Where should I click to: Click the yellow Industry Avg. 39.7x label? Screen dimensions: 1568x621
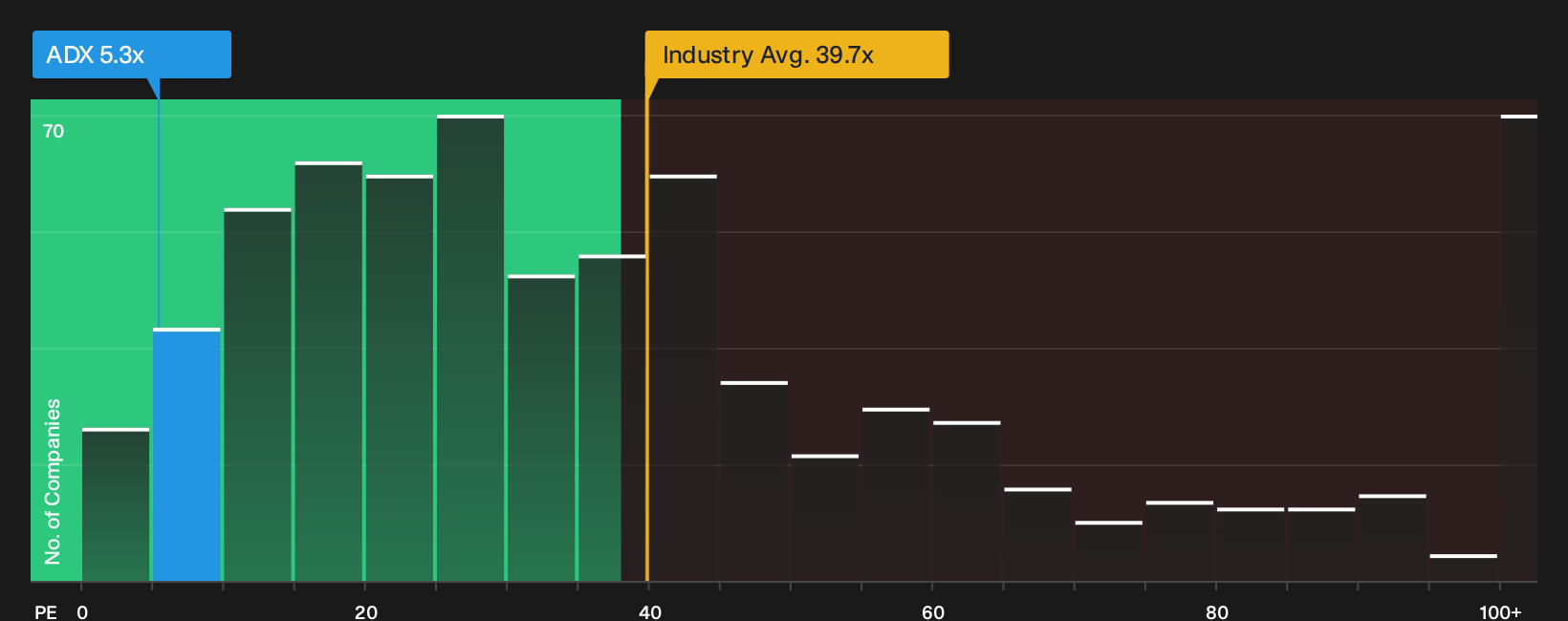[796, 54]
